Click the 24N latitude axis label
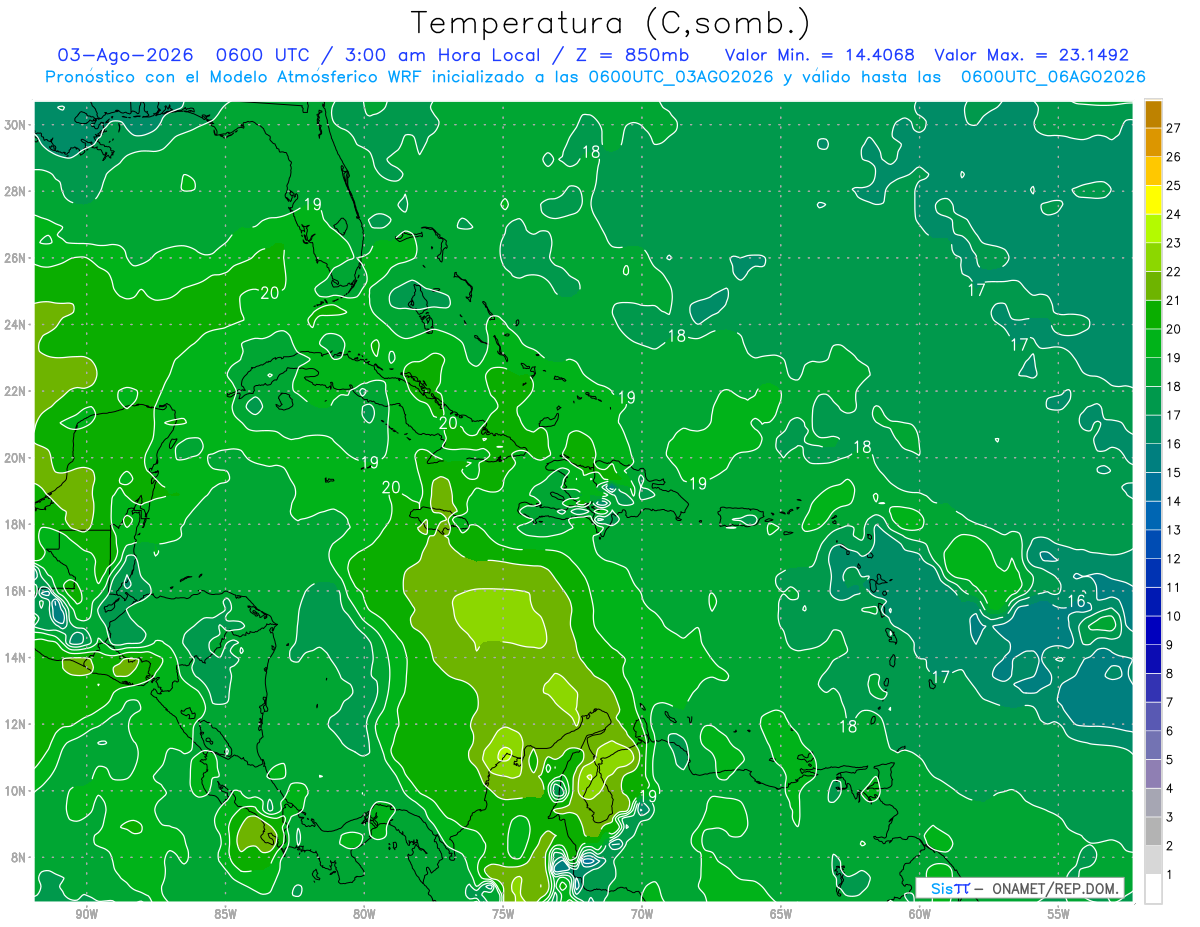Image resolution: width=1200 pixels, height=927 pixels. click(x=15, y=324)
